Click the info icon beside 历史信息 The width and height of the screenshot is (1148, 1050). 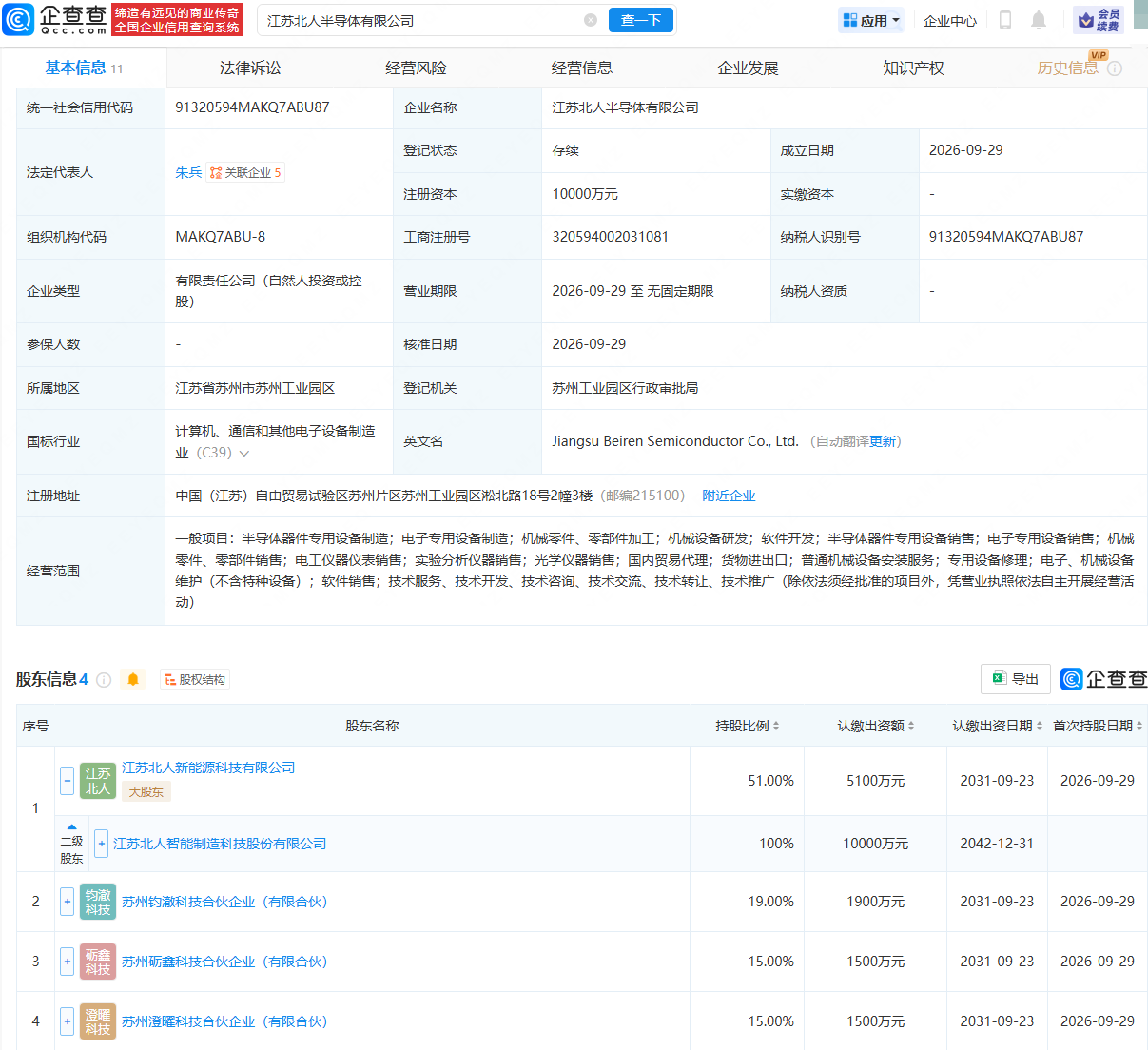tap(1115, 68)
